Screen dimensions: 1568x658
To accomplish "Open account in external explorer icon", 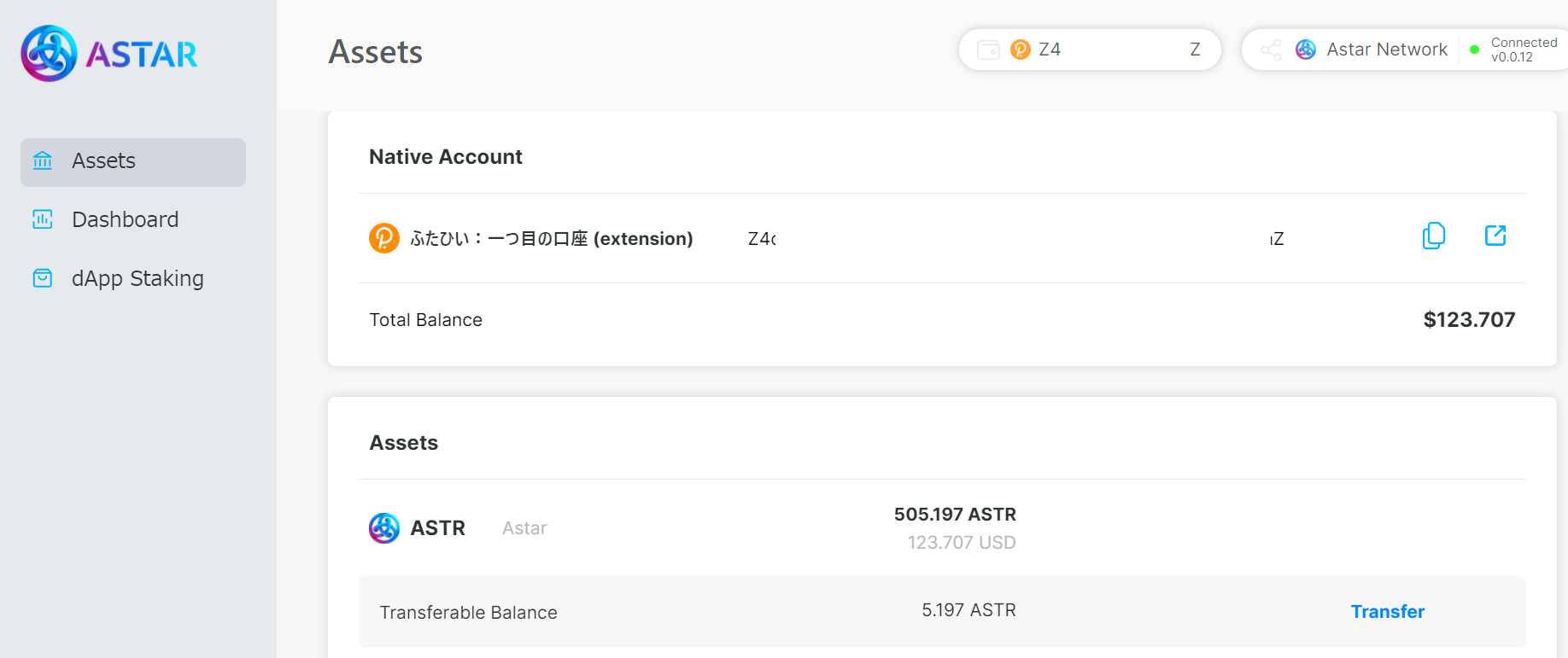I will pos(1495,236).
